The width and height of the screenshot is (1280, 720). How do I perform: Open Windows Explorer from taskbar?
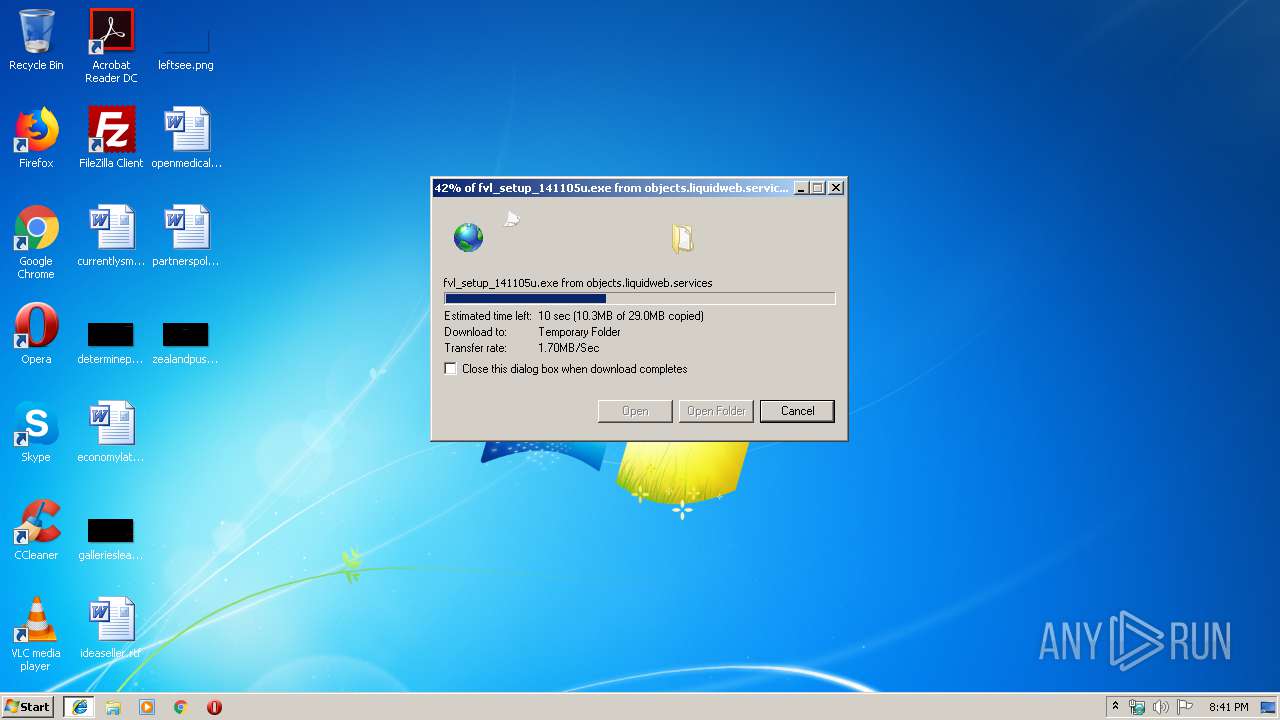click(113, 707)
